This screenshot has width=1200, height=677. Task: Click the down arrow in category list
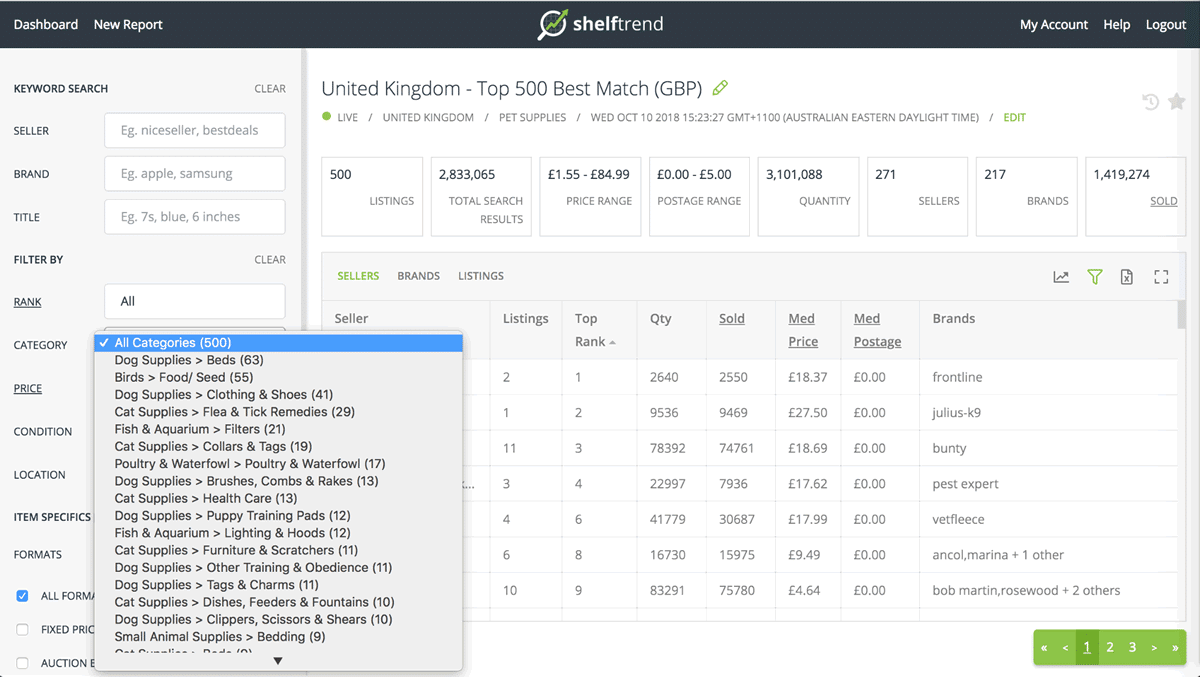coord(278,661)
